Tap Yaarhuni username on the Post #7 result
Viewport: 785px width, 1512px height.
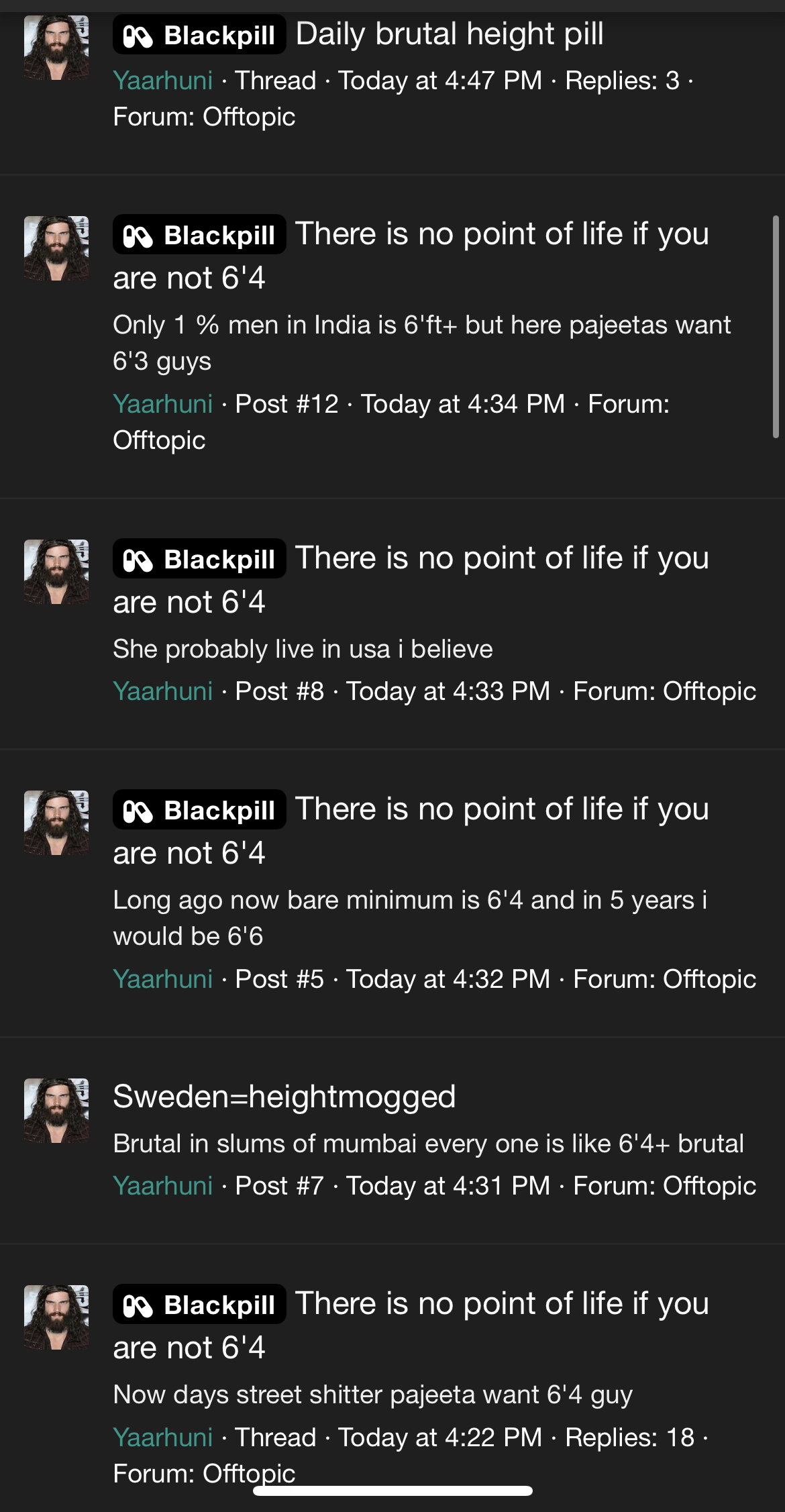(163, 1186)
